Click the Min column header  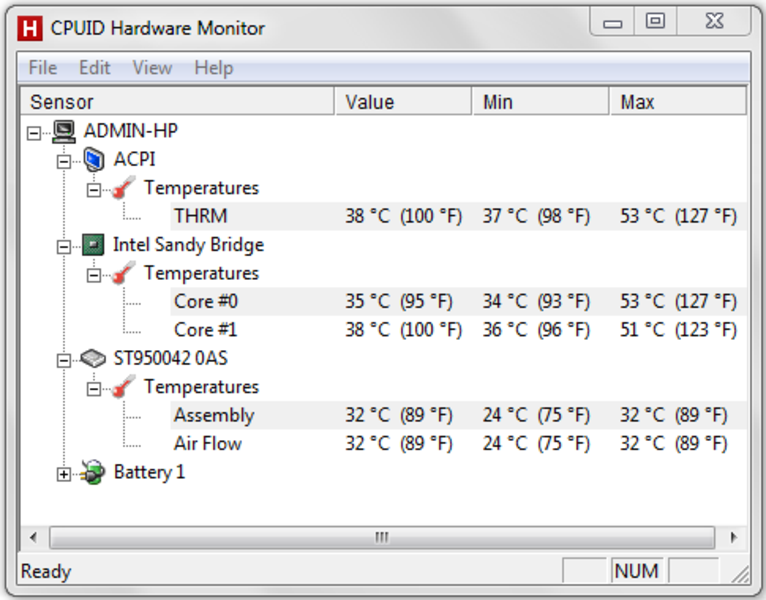tap(541, 102)
